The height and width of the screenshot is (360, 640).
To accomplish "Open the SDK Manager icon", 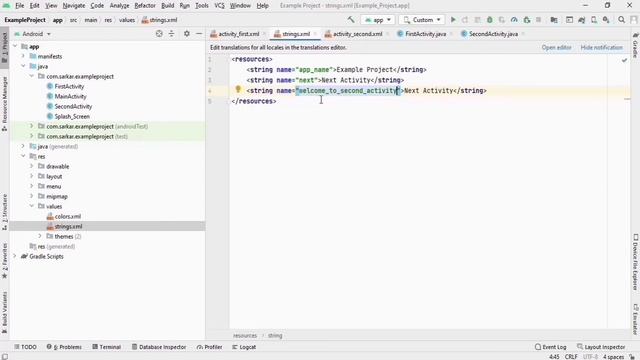I will click(x=606, y=20).
